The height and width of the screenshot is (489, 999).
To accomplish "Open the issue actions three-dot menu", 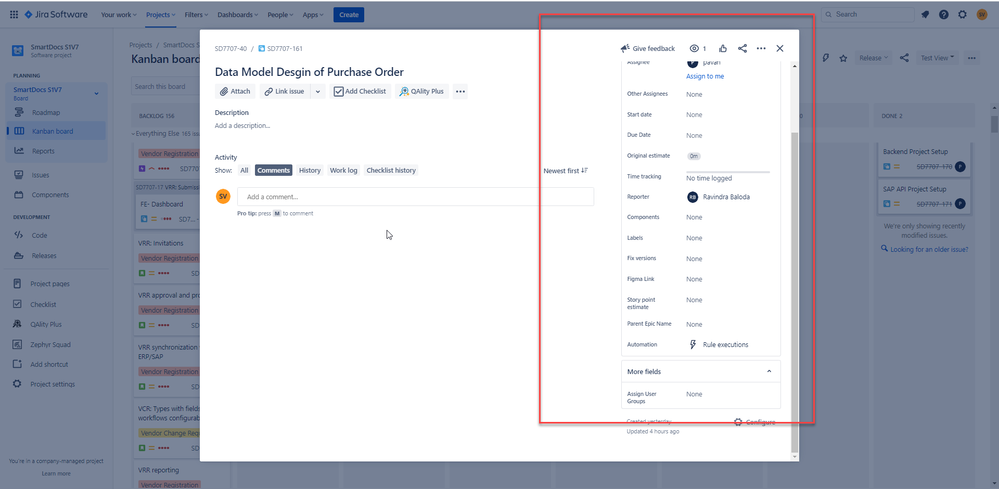I will click(x=761, y=48).
